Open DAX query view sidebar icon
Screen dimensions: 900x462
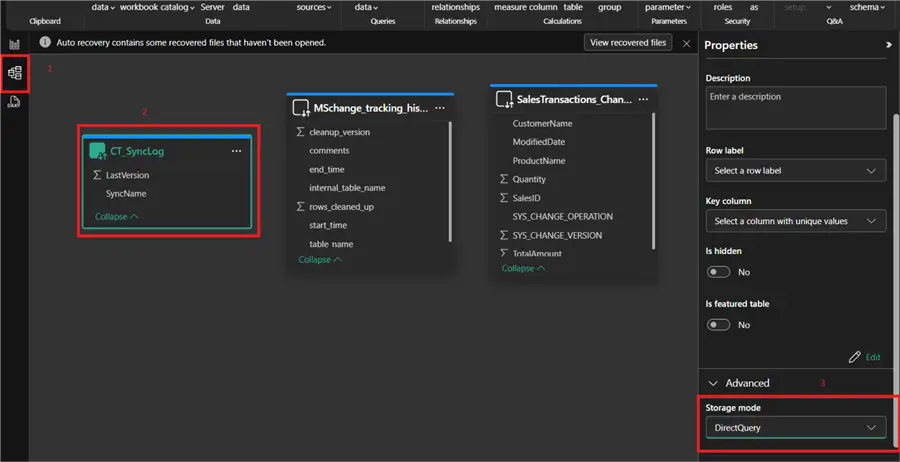[x=14, y=102]
